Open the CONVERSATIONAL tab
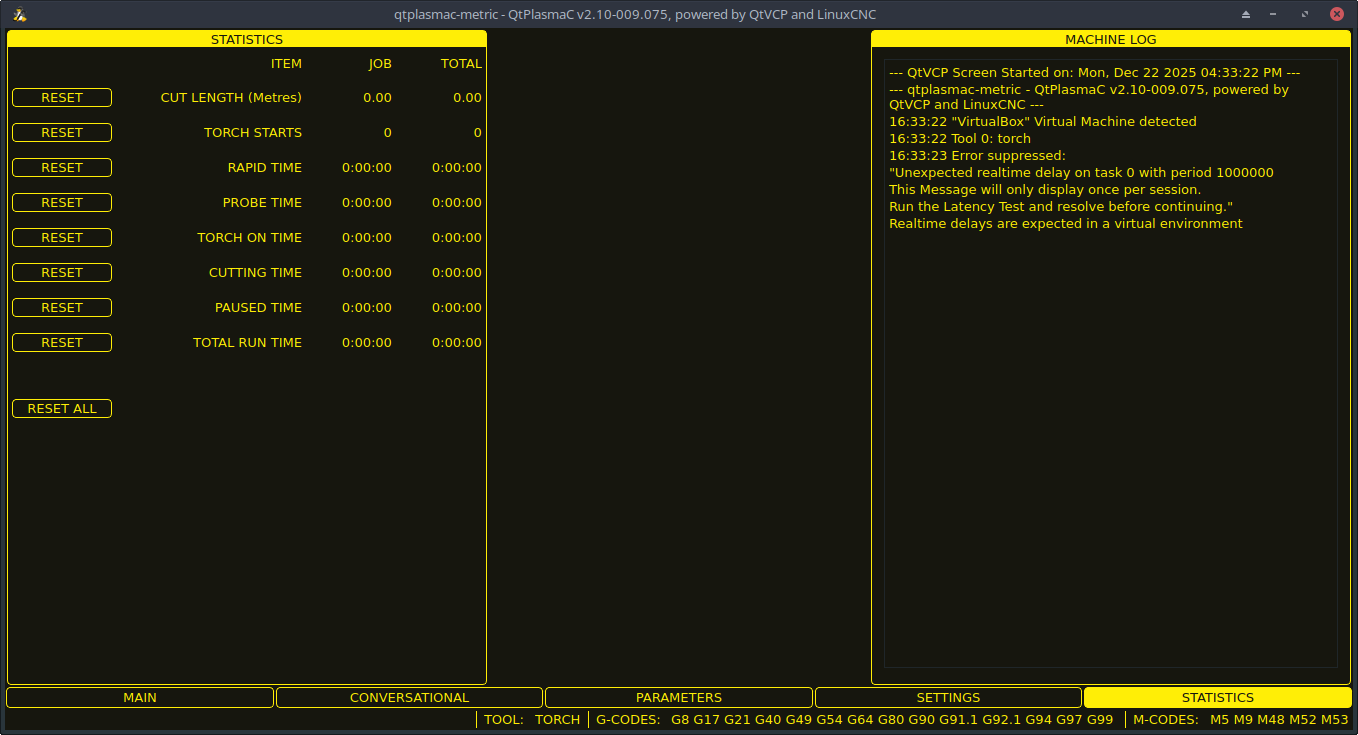 pyautogui.click(x=409, y=697)
